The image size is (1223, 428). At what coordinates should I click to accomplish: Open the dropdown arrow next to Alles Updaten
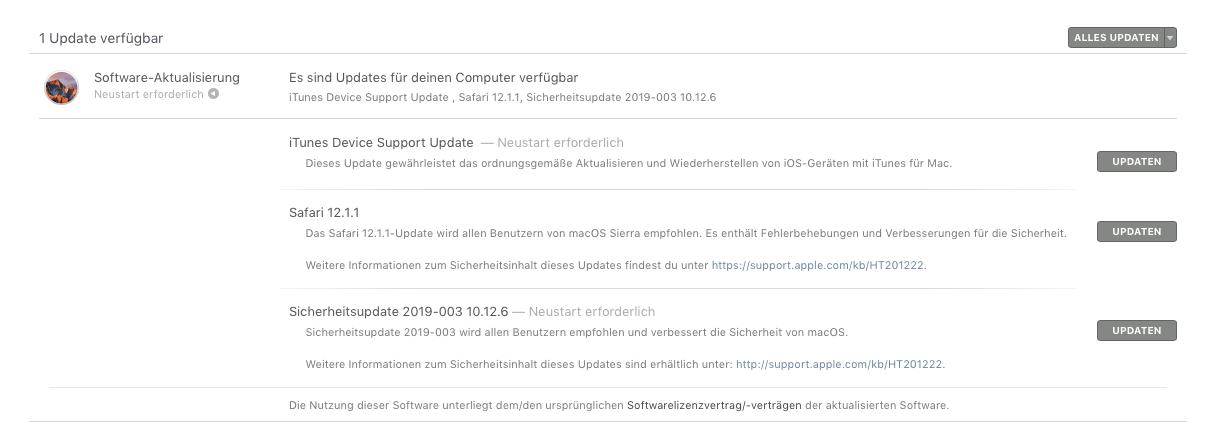[1170, 38]
